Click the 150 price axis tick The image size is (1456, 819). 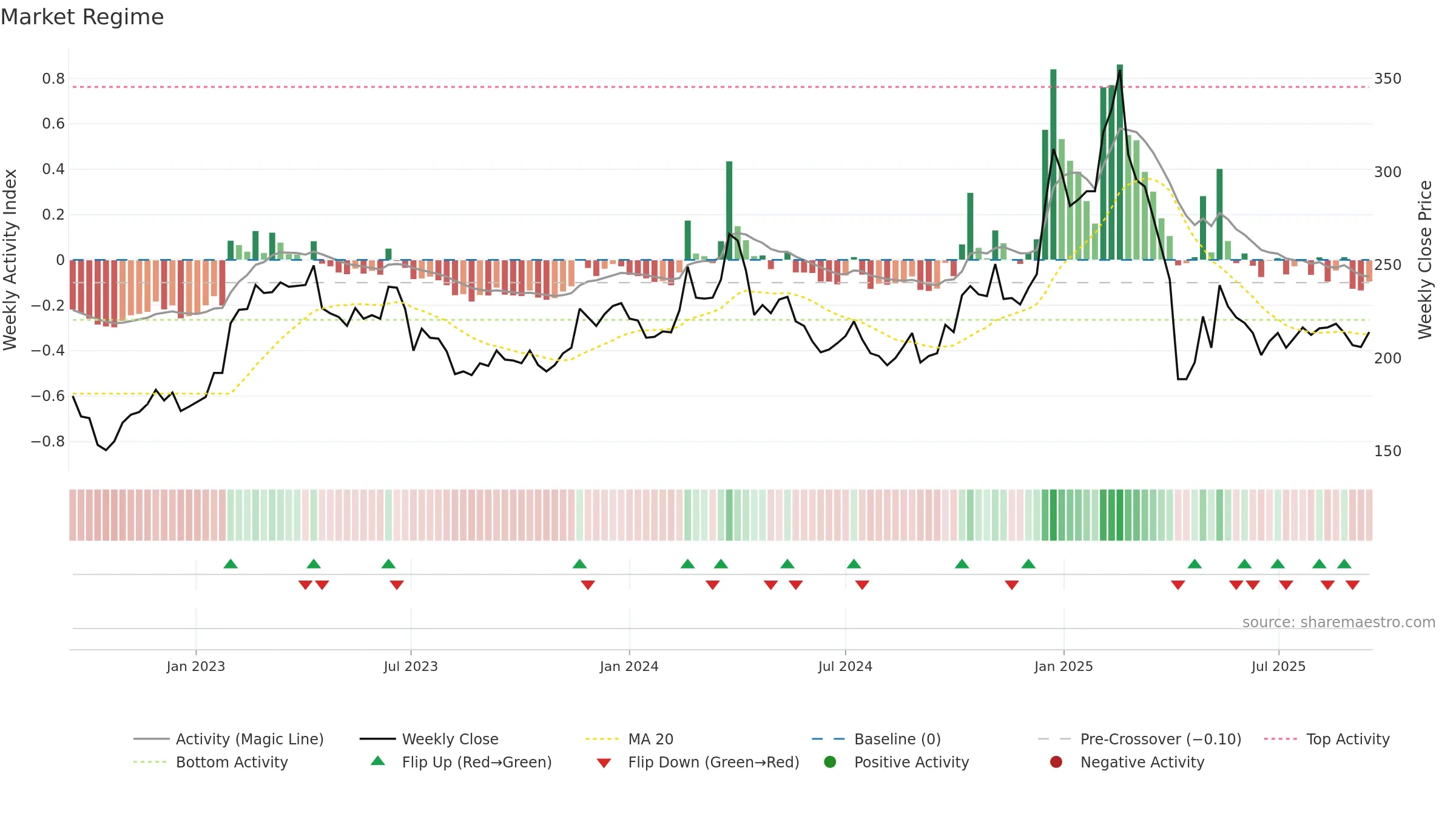click(x=1388, y=451)
